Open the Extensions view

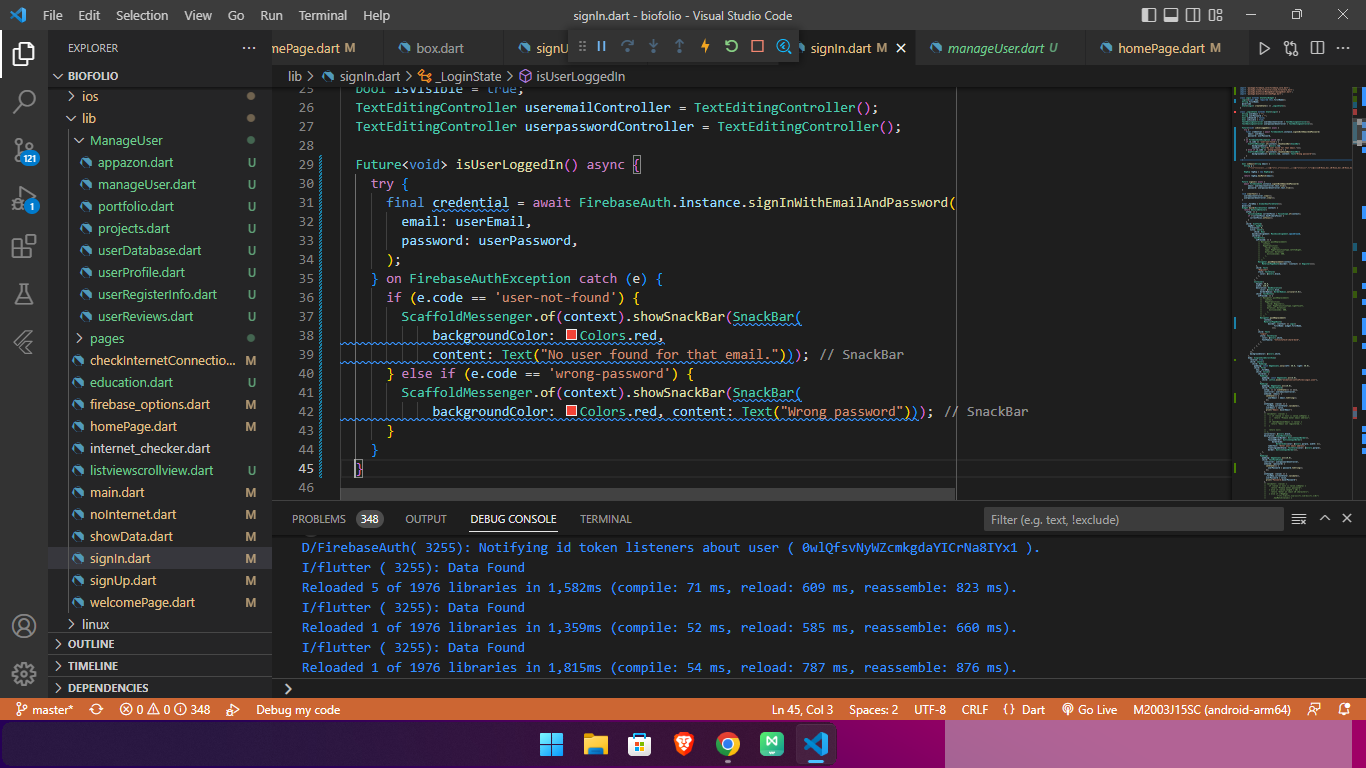24,246
